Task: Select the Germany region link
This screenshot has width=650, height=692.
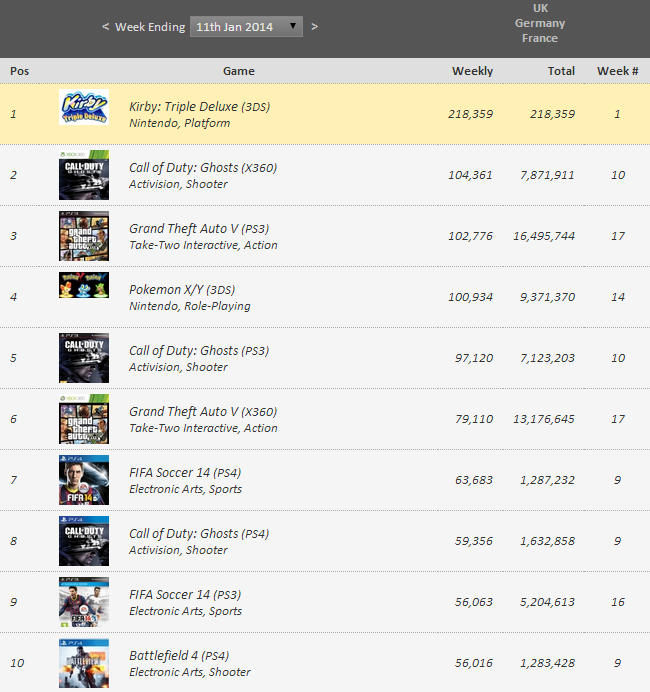Action: coord(540,23)
